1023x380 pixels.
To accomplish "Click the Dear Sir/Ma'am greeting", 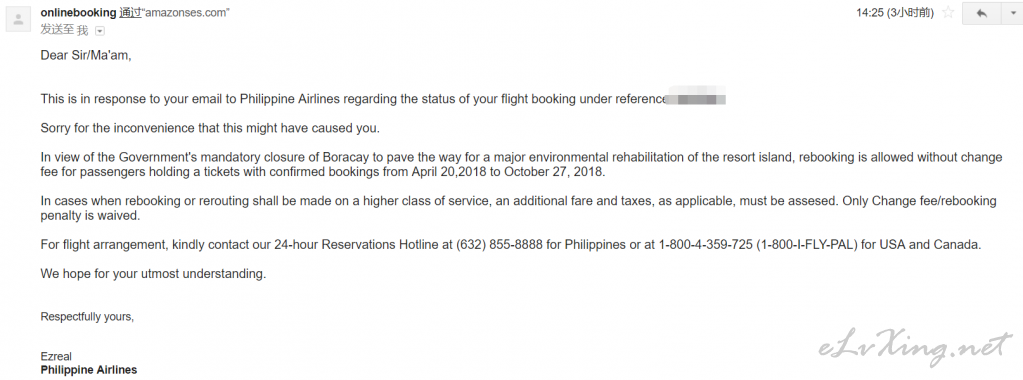I will pyautogui.click(x=86, y=55).
